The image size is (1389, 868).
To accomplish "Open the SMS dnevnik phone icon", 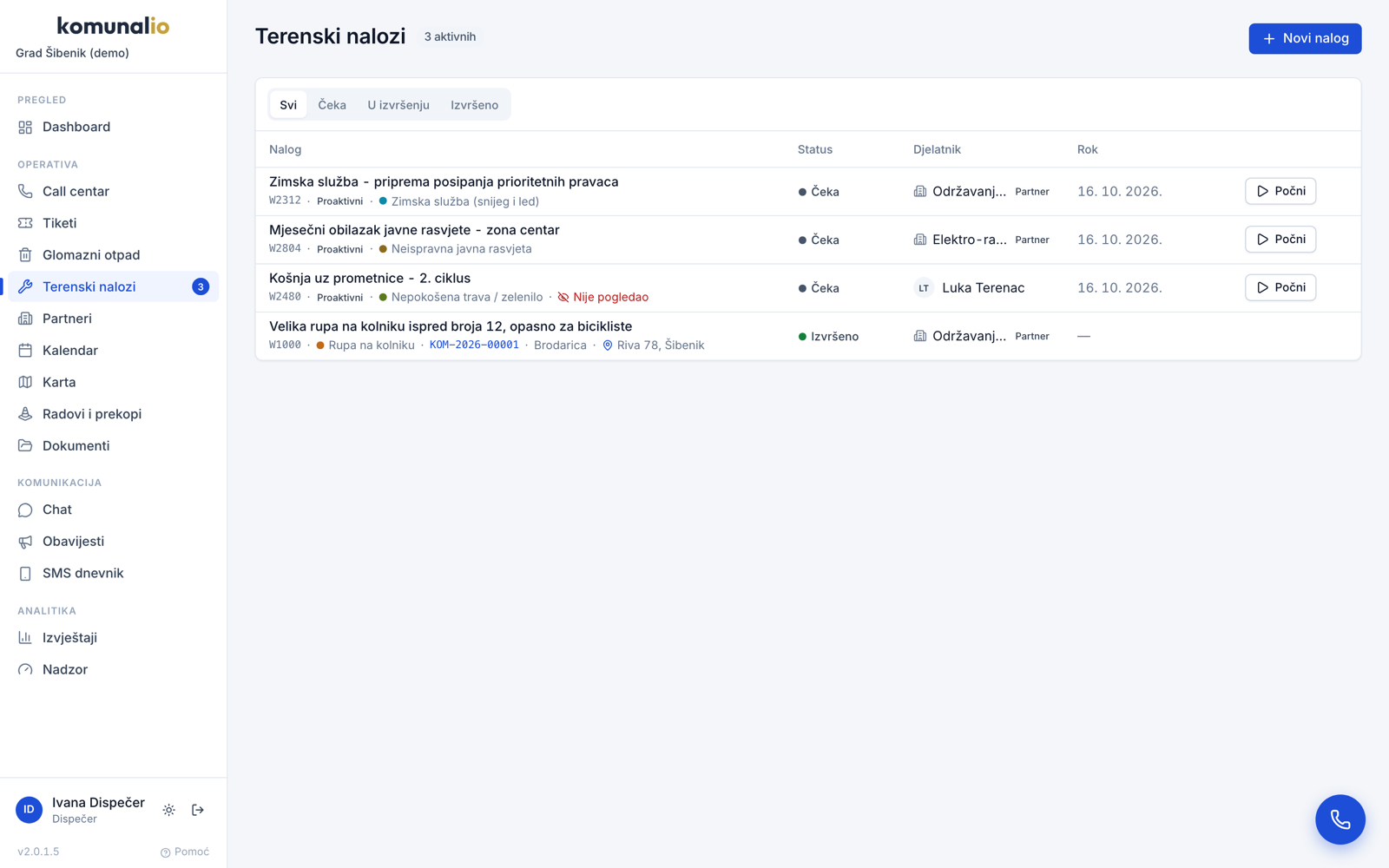I will click(25, 573).
